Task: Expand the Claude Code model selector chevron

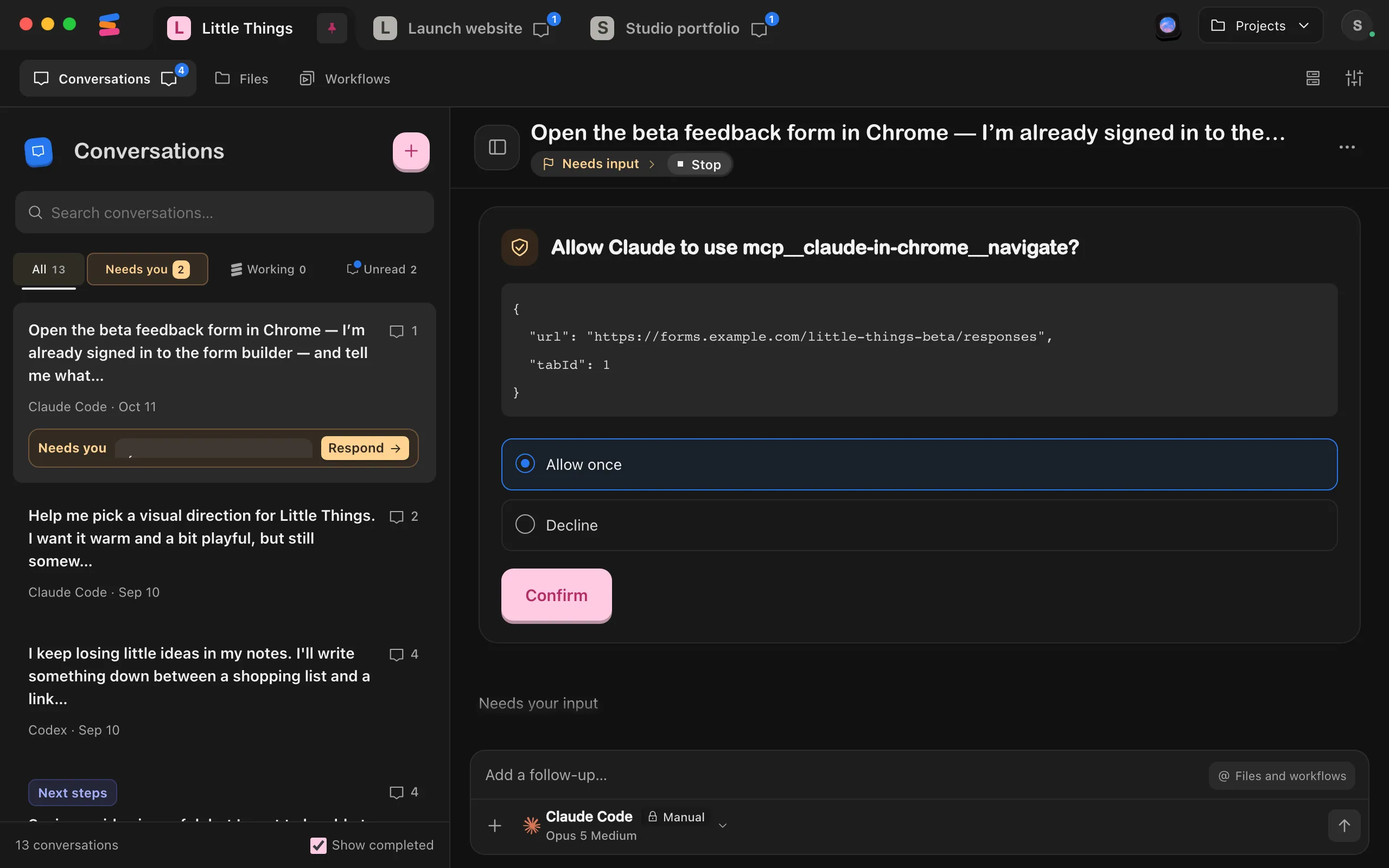Action: coord(723,826)
